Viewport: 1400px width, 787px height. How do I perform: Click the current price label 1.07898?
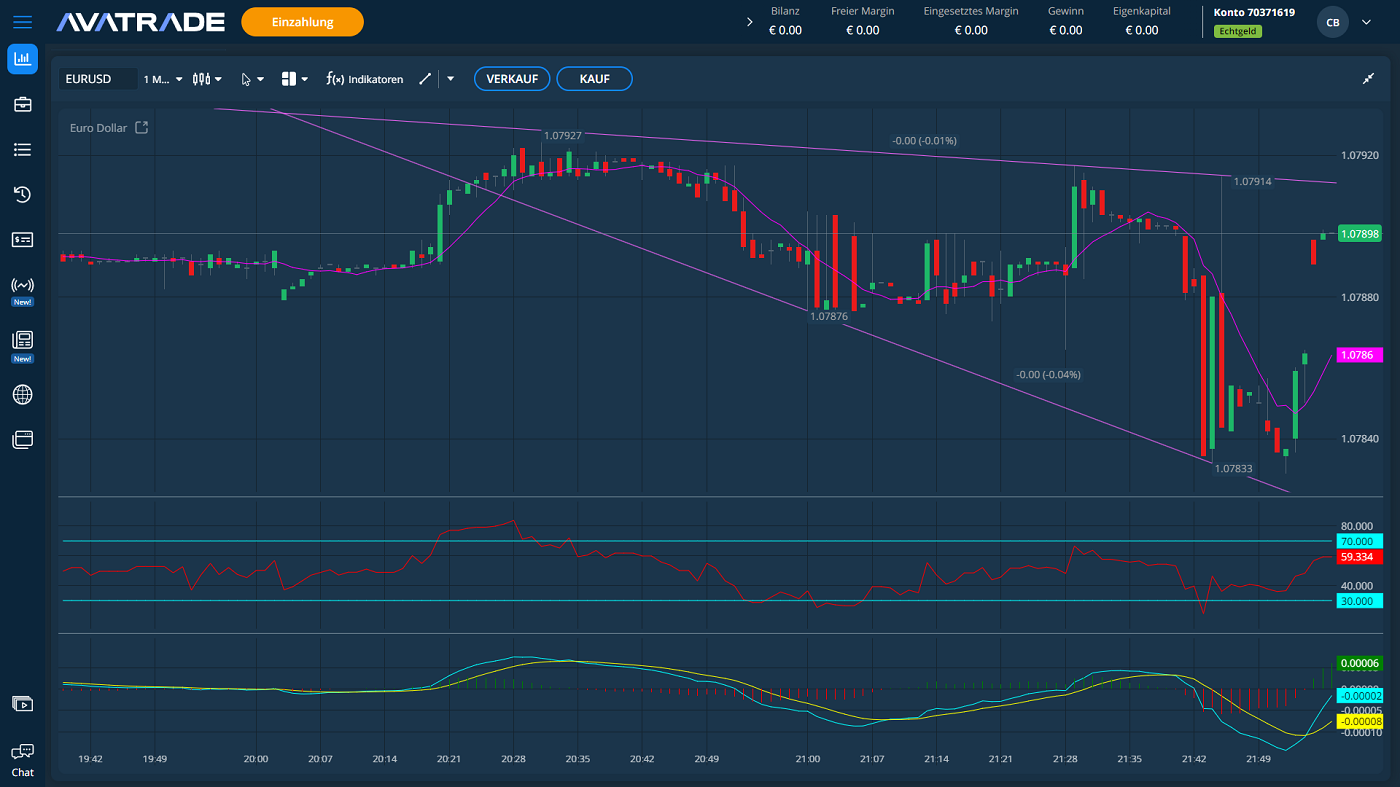click(1359, 234)
